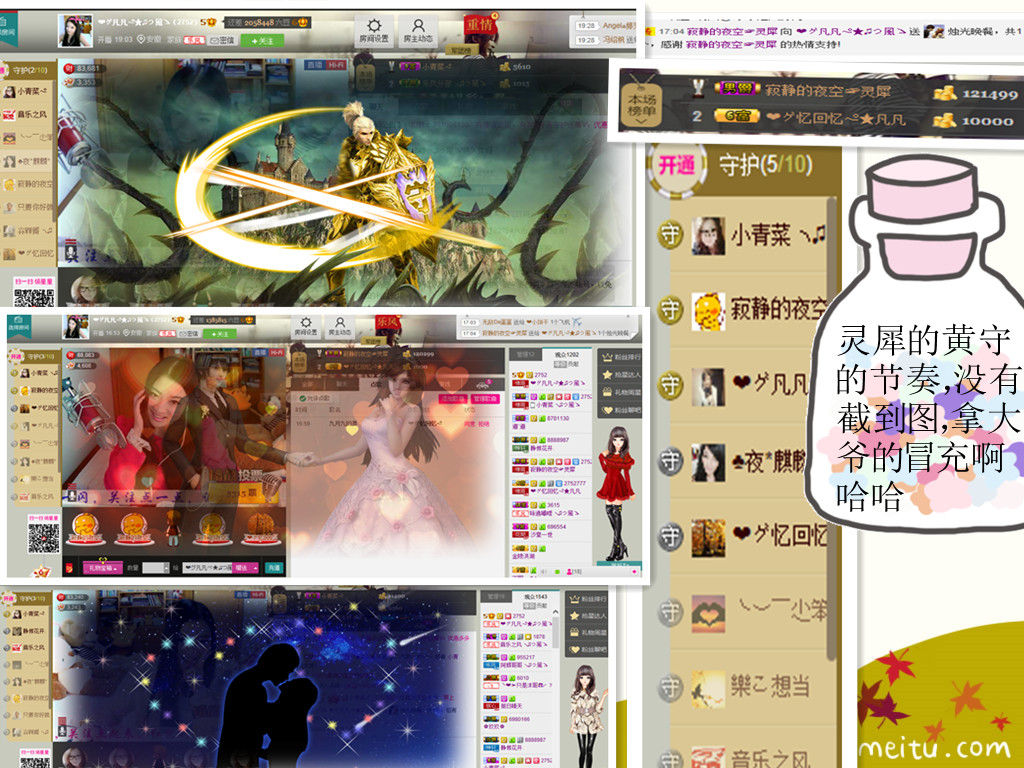Click heart-hands avatar in enlarged guardian list
Viewport: 1024px width, 768px height.
pos(709,614)
